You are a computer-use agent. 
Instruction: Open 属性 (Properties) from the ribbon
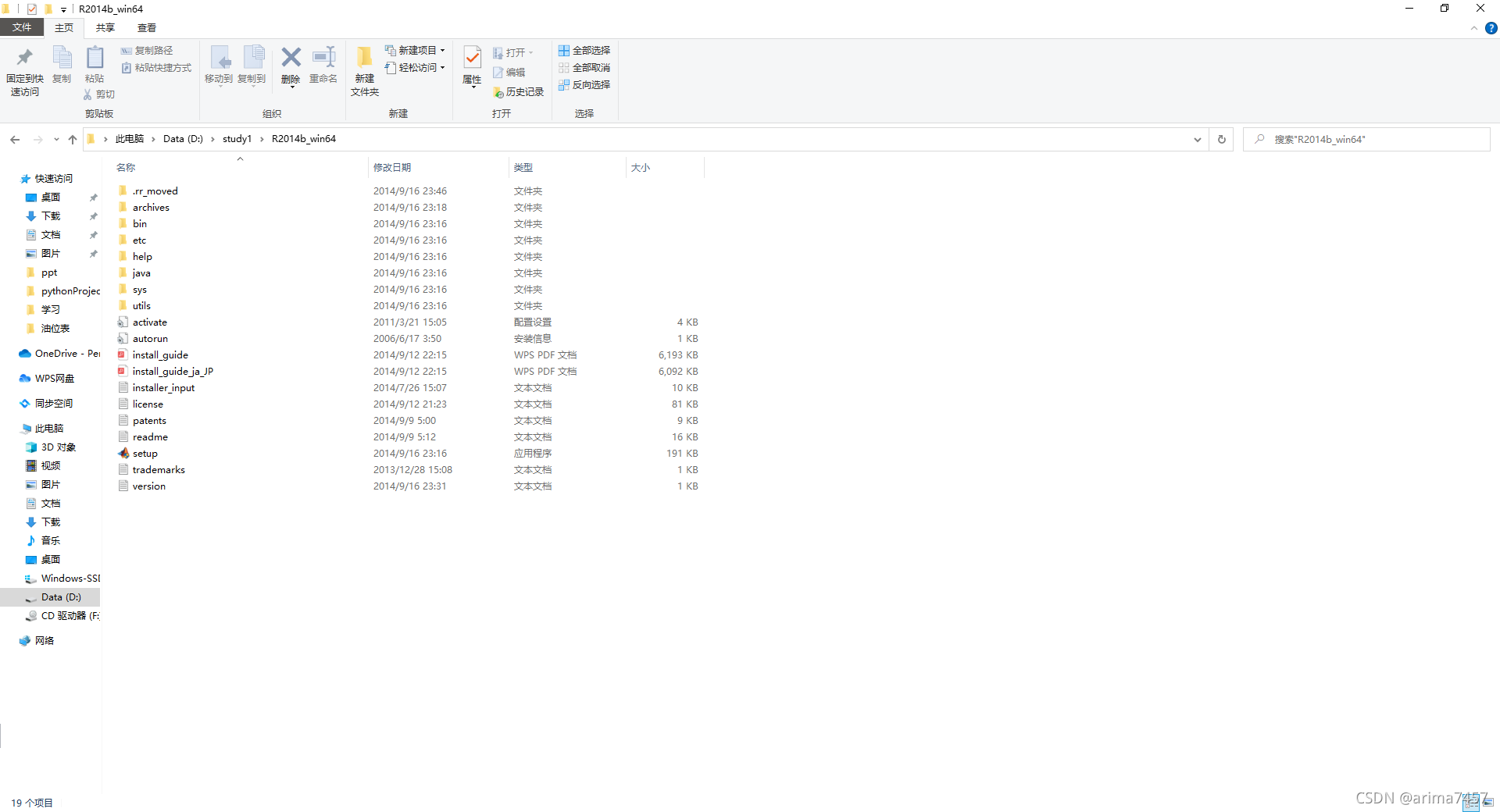472,66
